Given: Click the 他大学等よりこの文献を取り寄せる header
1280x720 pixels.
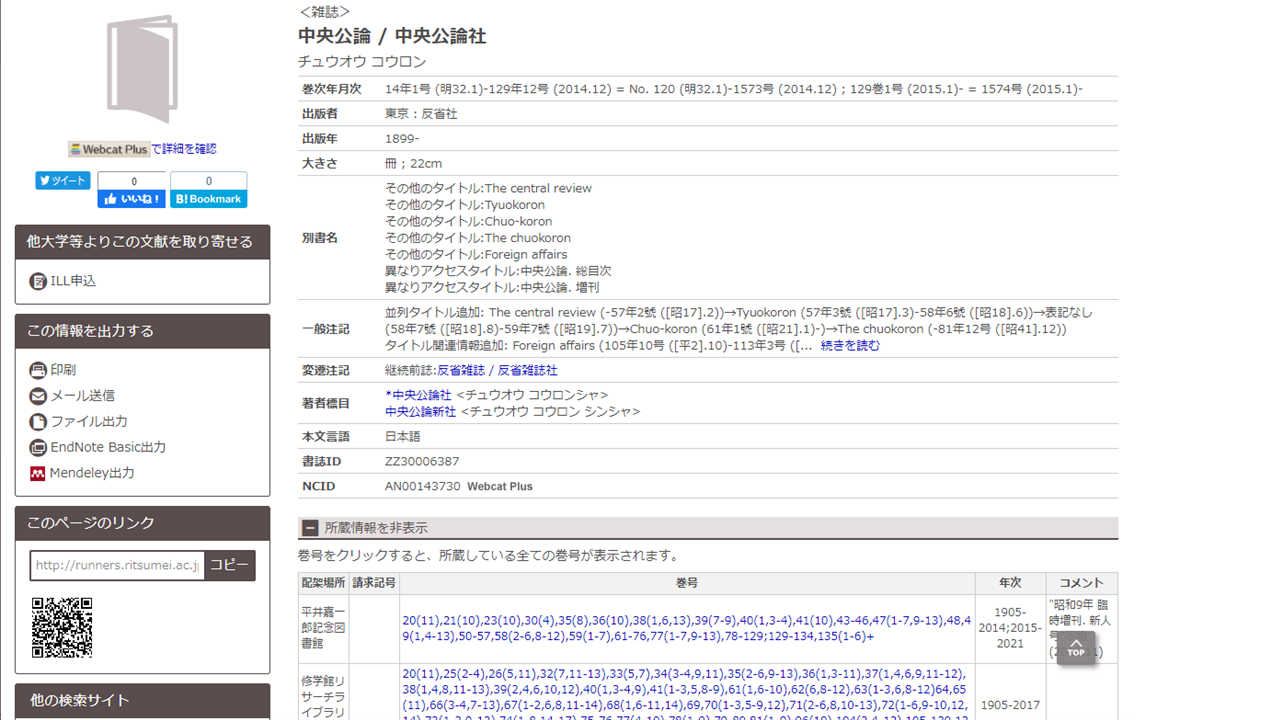Looking at the screenshot, I should pyautogui.click(x=142, y=242).
